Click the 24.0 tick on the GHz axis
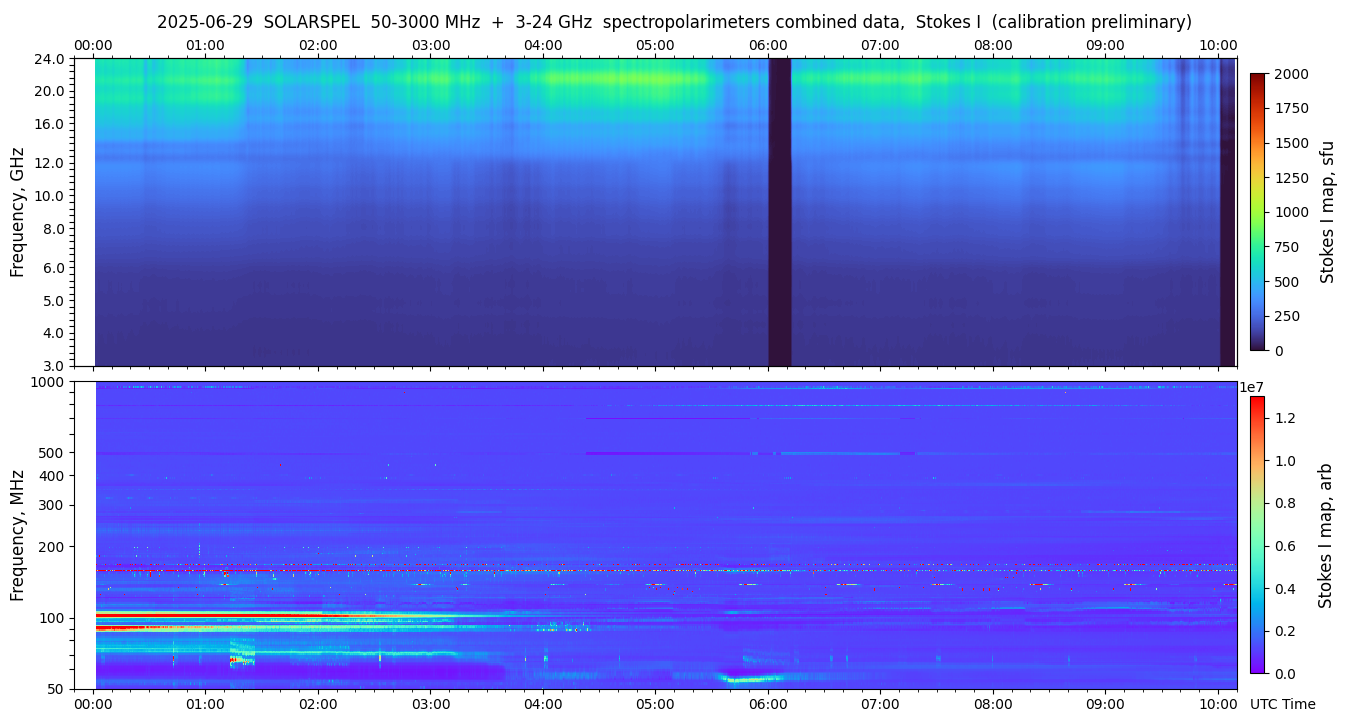The width and height of the screenshot is (1350, 725). point(50,59)
